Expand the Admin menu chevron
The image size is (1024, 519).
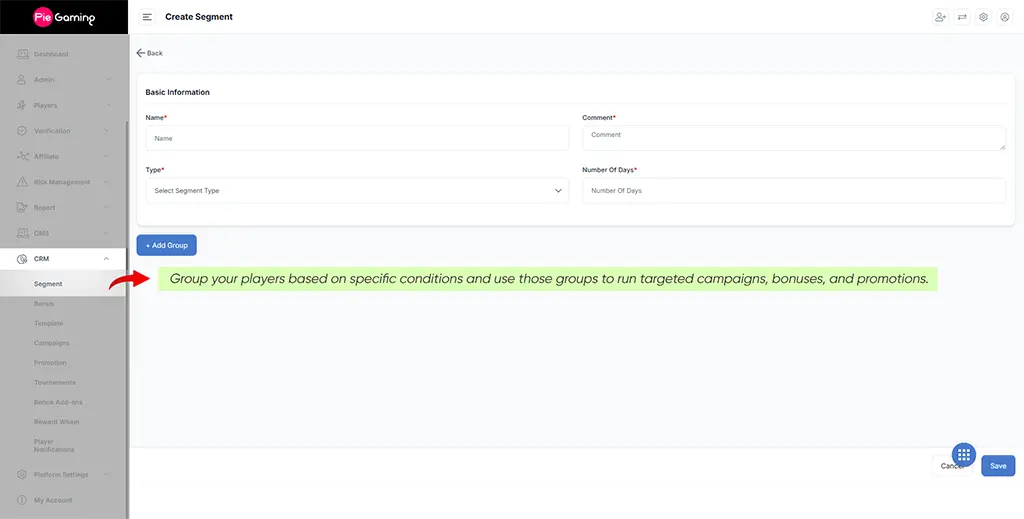click(x=107, y=80)
